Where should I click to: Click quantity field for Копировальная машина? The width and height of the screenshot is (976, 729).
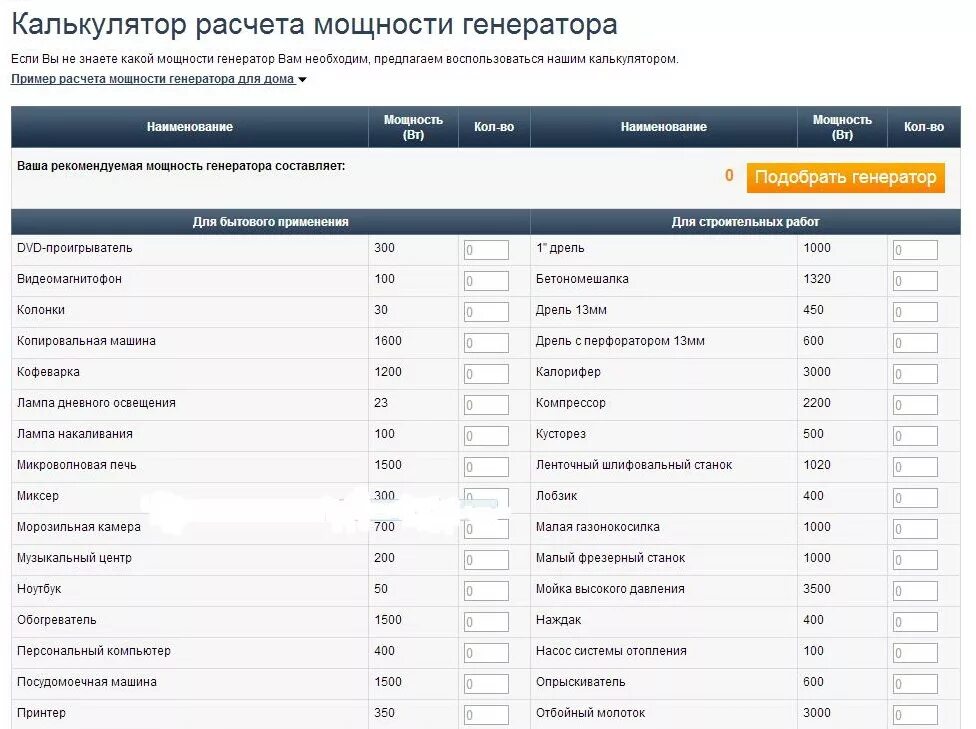pyautogui.click(x=486, y=343)
